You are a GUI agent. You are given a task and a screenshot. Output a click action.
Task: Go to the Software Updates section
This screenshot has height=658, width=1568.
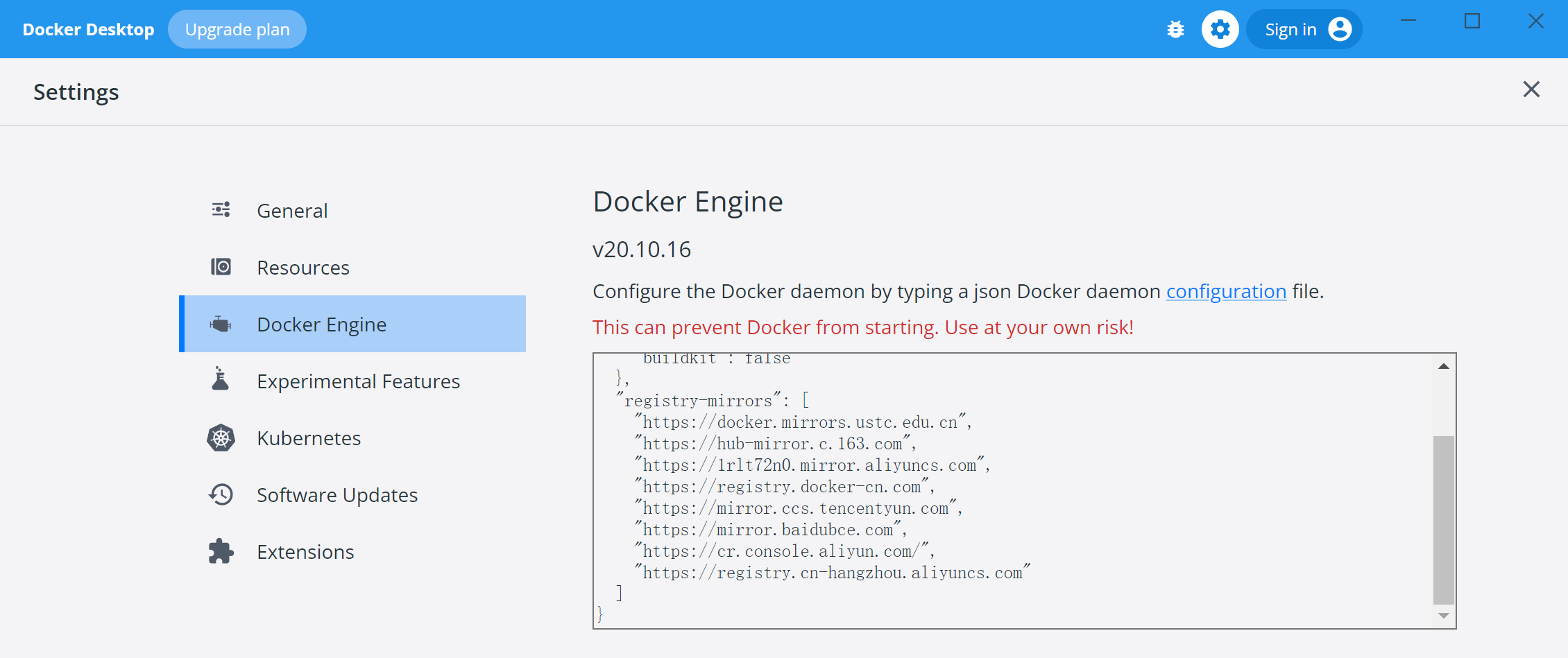(x=336, y=495)
